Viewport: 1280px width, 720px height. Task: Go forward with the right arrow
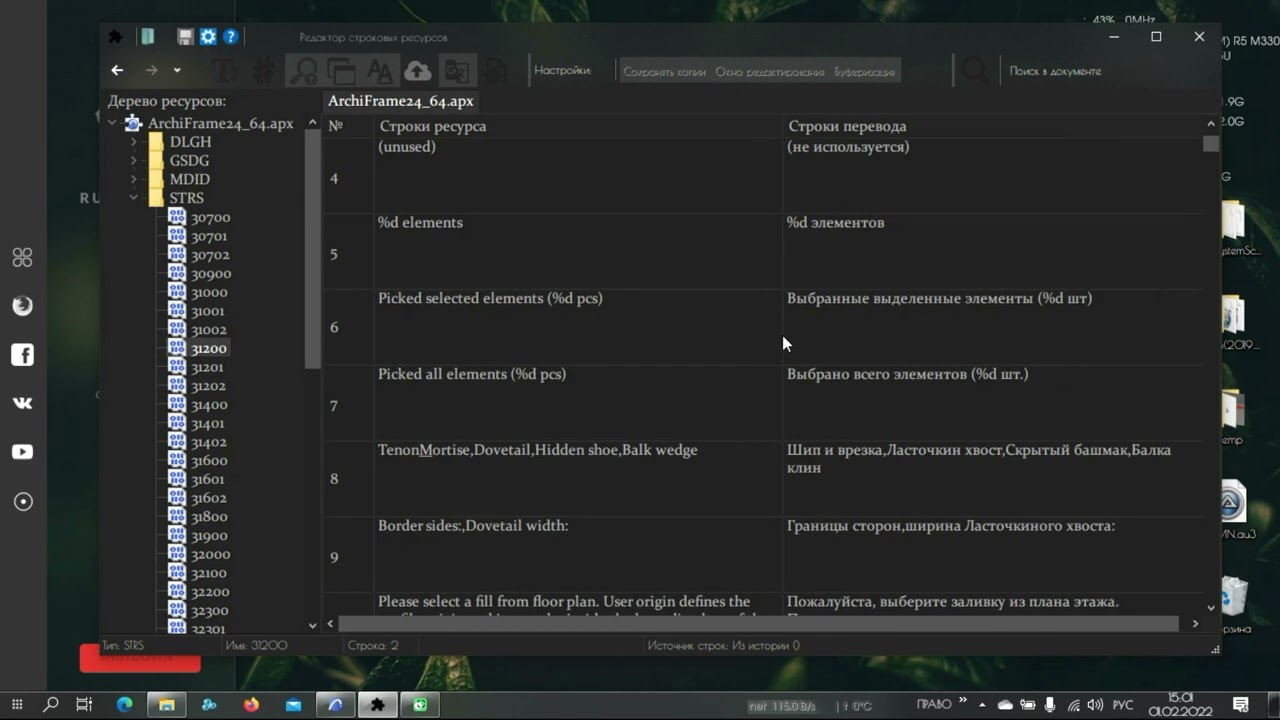point(152,70)
